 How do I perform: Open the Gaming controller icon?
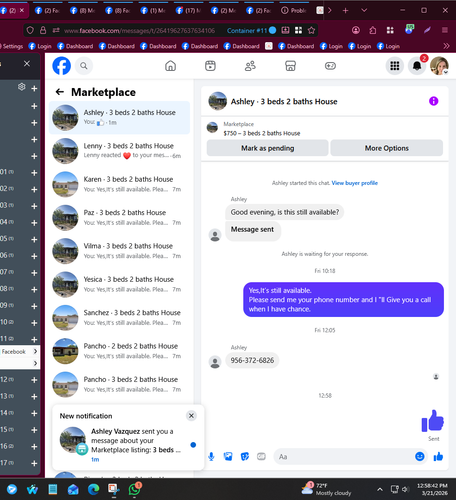330,66
